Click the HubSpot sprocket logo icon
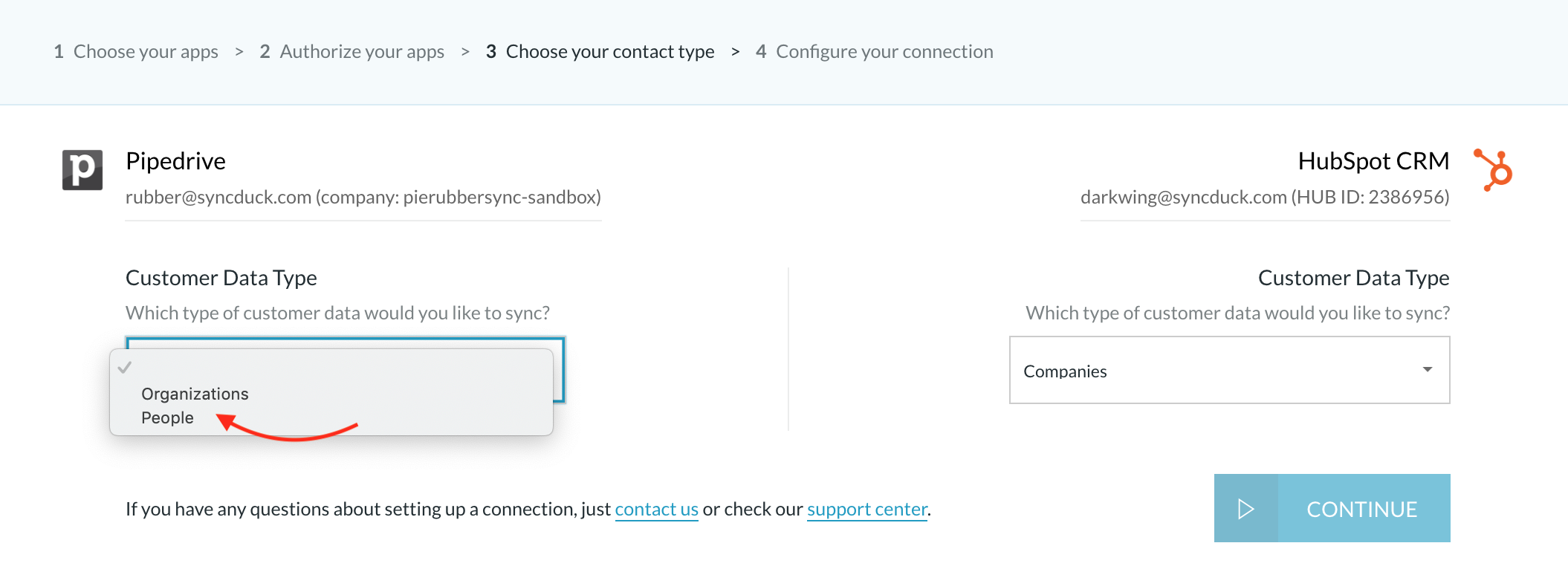Screen dimensions: 1568x569 click(1493, 170)
